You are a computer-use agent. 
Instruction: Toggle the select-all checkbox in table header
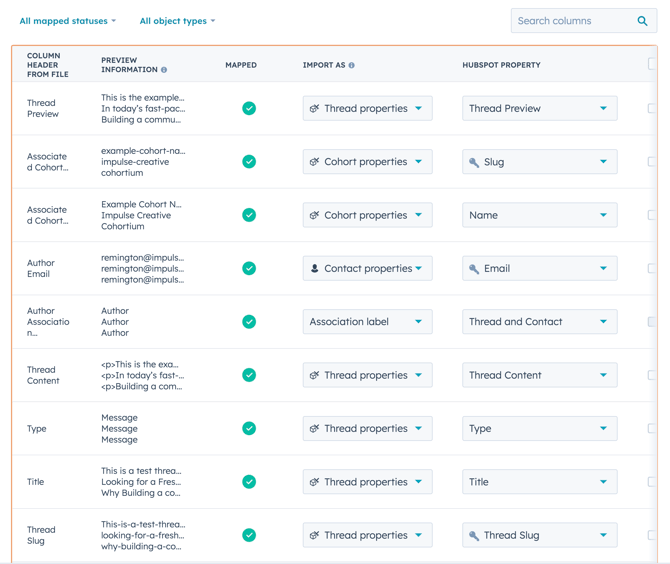653,64
